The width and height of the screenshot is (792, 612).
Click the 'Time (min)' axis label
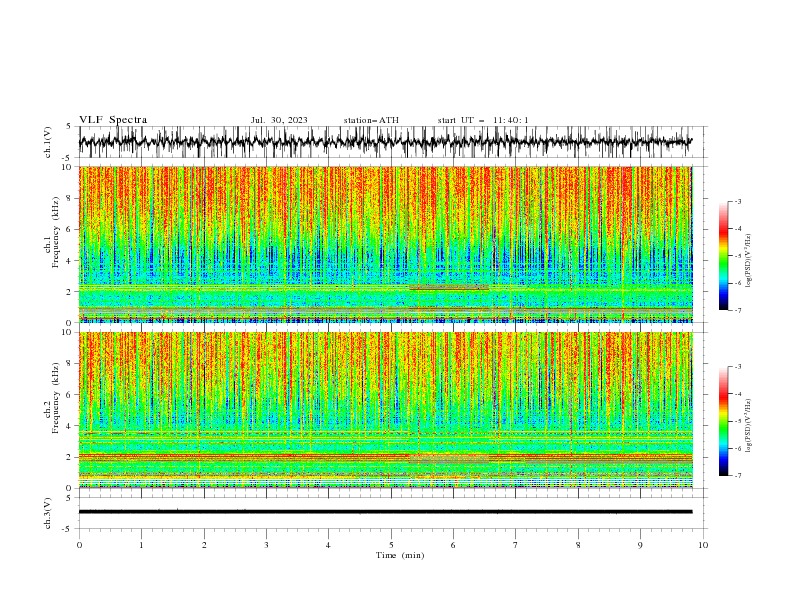click(400, 555)
